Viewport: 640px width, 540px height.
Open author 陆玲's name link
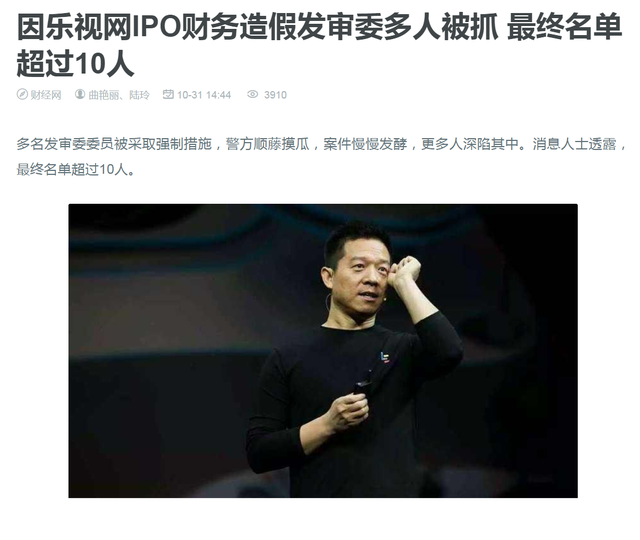point(139,95)
